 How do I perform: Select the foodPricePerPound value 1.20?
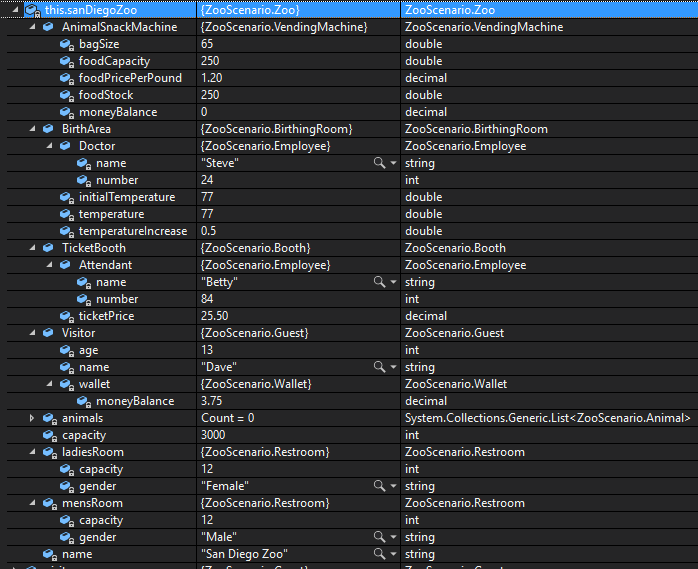point(211,78)
